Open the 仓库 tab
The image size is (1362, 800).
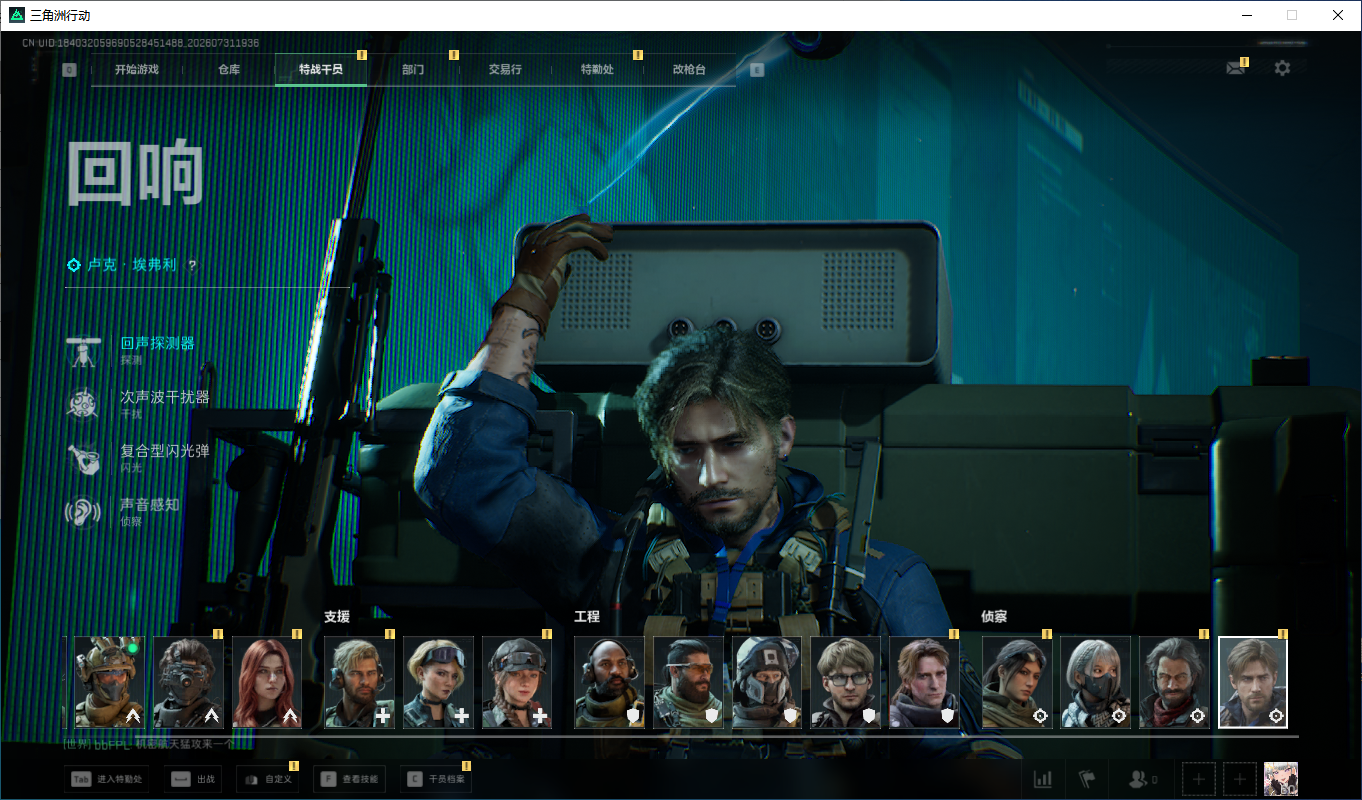(x=229, y=70)
